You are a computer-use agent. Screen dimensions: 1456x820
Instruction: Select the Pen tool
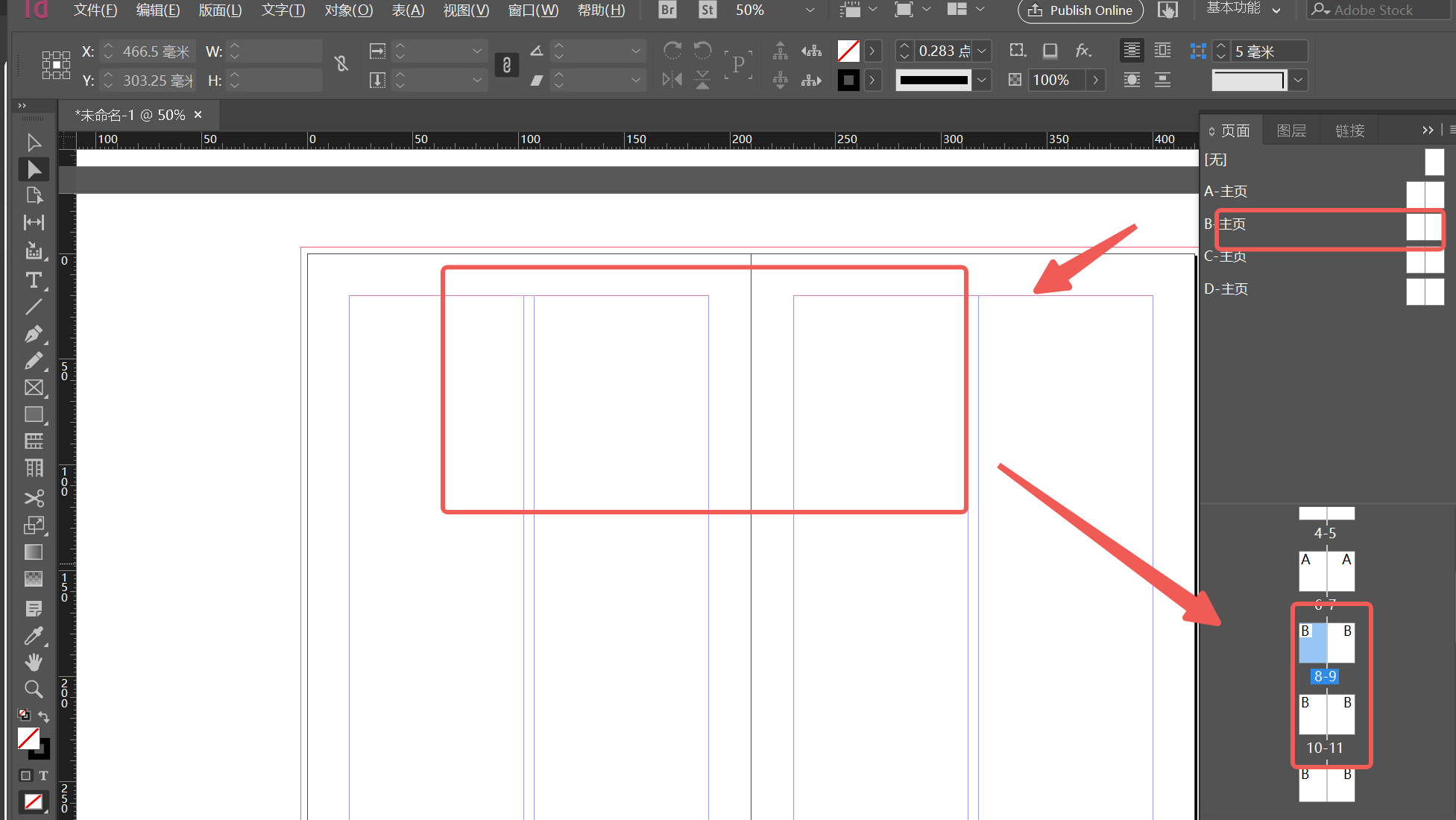point(34,334)
